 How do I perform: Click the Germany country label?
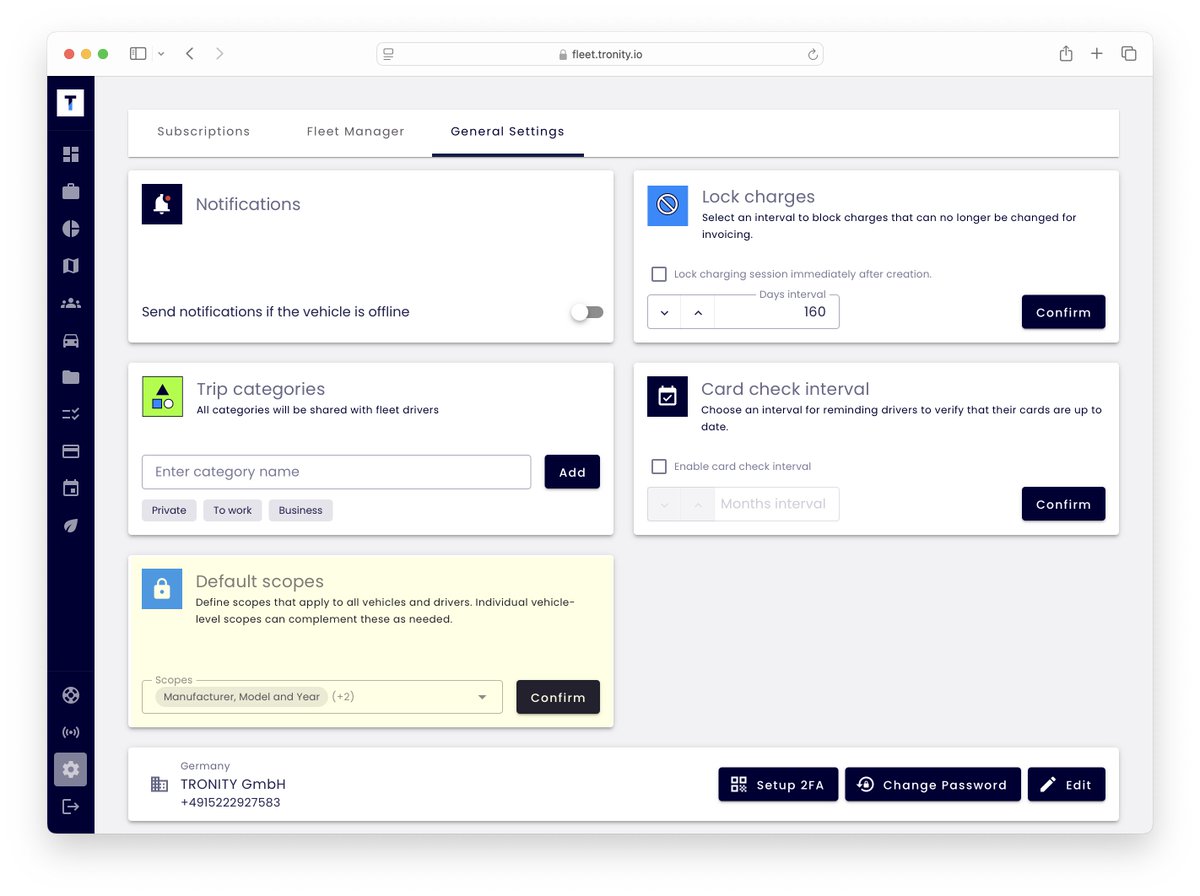(205, 766)
